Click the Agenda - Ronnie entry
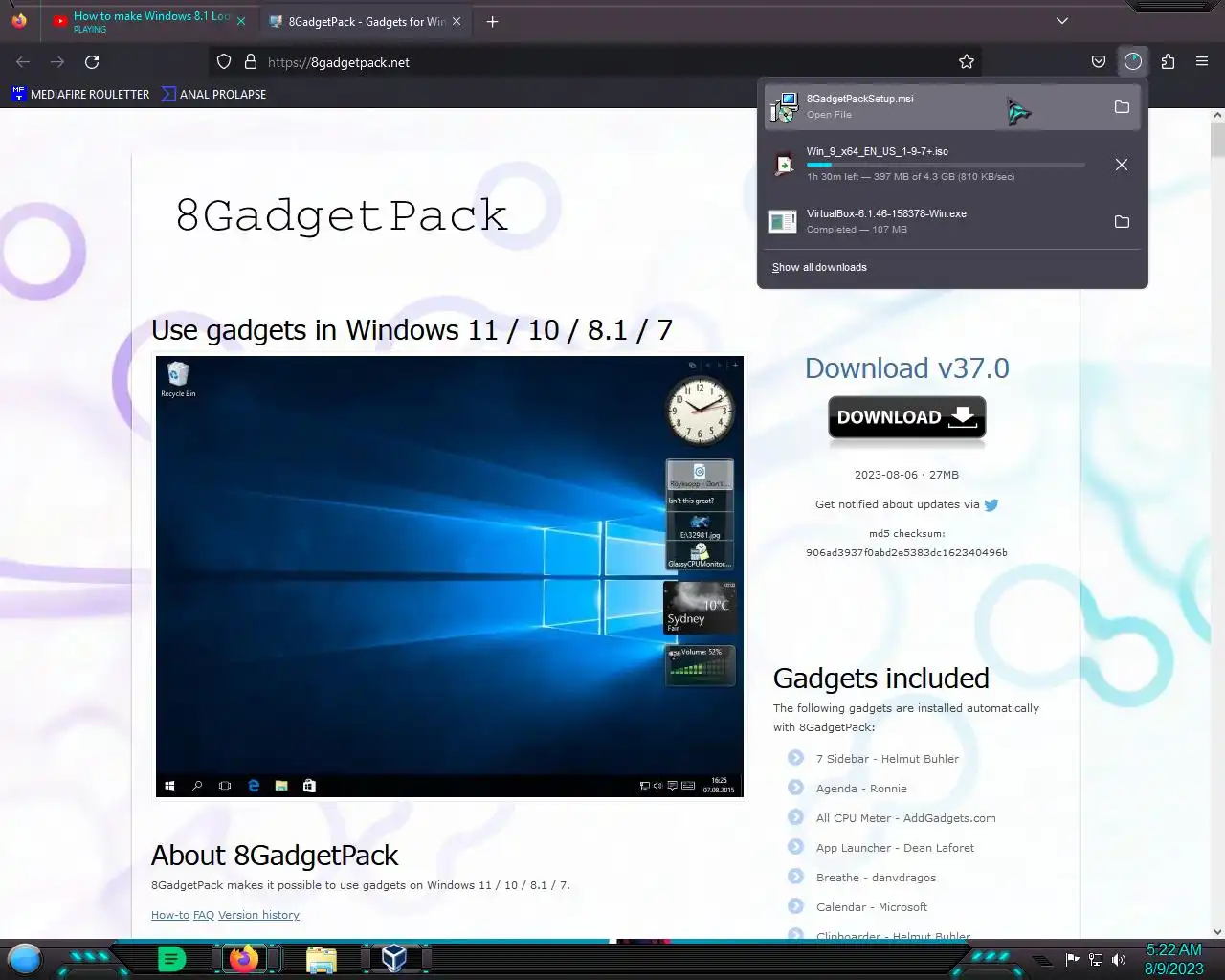The height and width of the screenshot is (980, 1225). click(861, 789)
